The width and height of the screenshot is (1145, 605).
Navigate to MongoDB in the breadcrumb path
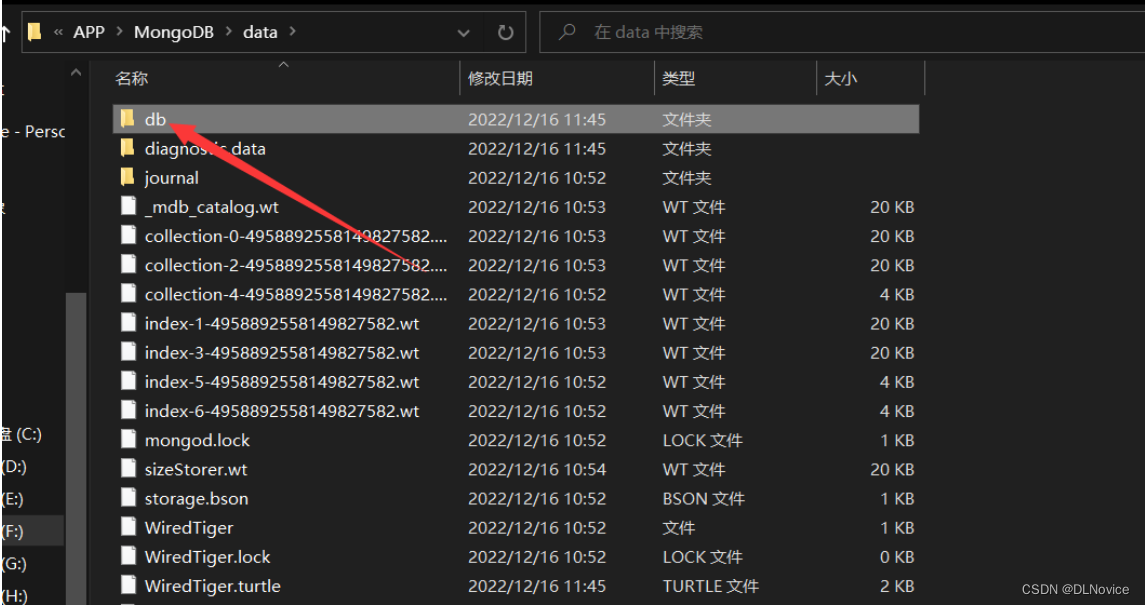(x=175, y=31)
